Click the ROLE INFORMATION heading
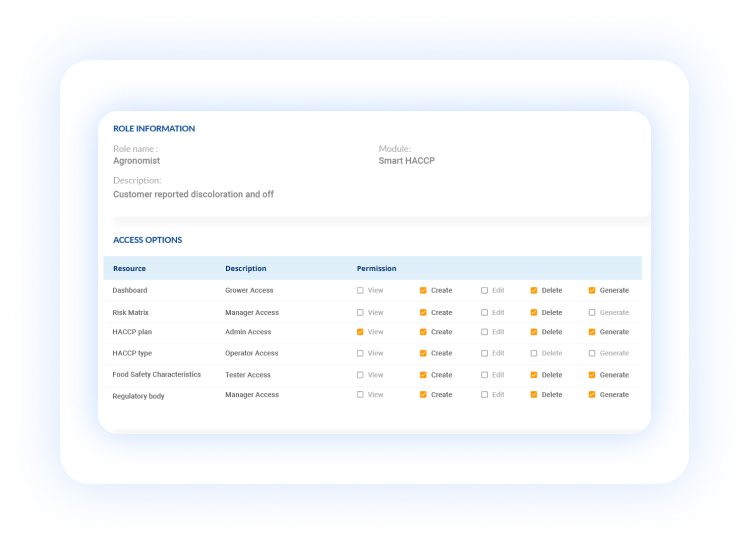Screen dimensions: 749x544 pyautogui.click(x=154, y=128)
